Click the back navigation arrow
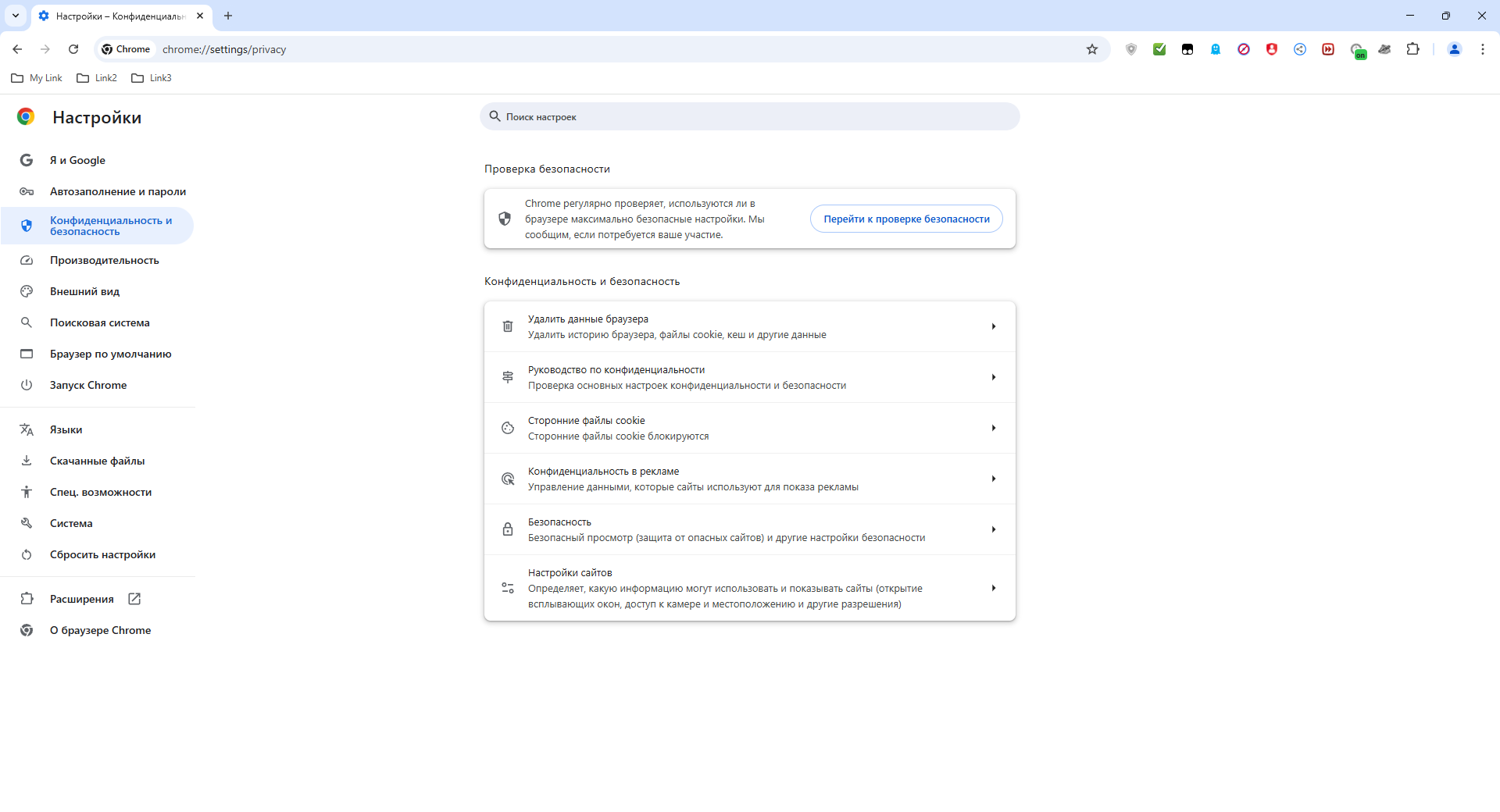1500x812 pixels. pos(17,49)
